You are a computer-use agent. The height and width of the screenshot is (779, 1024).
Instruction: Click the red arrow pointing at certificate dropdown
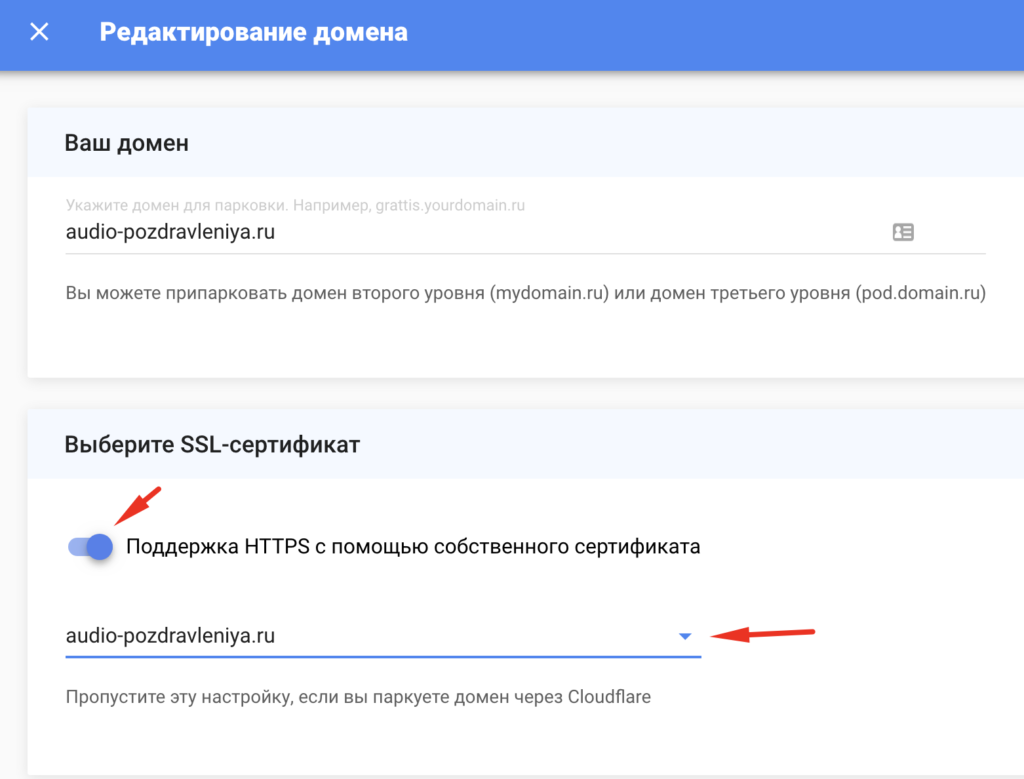pyautogui.click(x=762, y=633)
